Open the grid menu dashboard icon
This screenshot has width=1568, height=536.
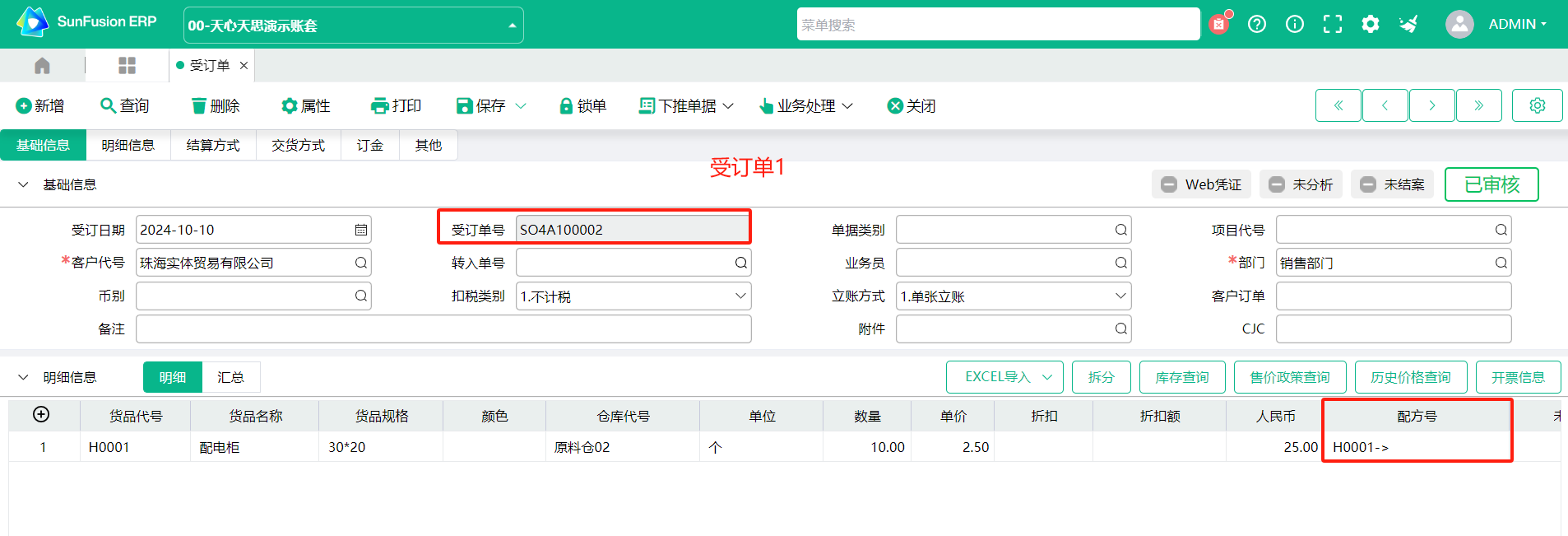127,65
